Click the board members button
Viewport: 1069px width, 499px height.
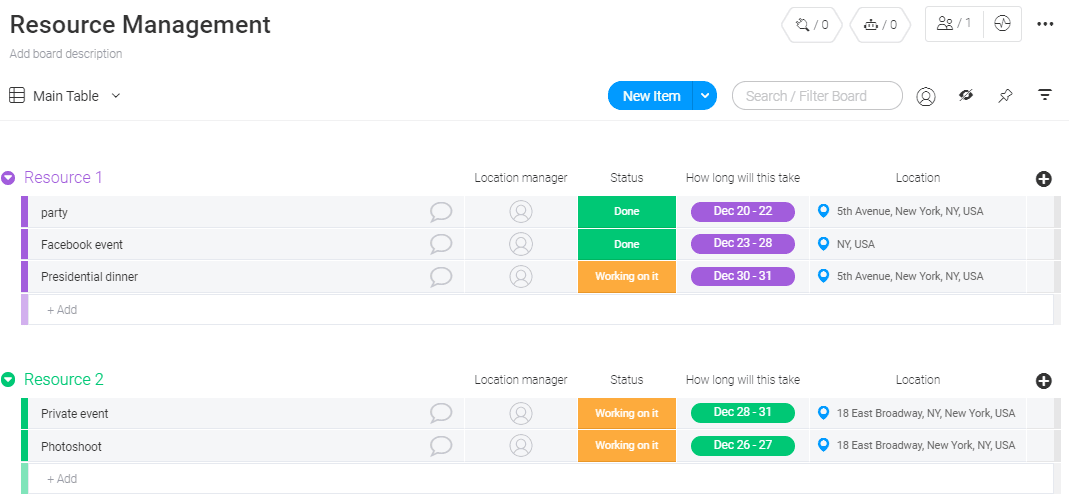point(954,24)
